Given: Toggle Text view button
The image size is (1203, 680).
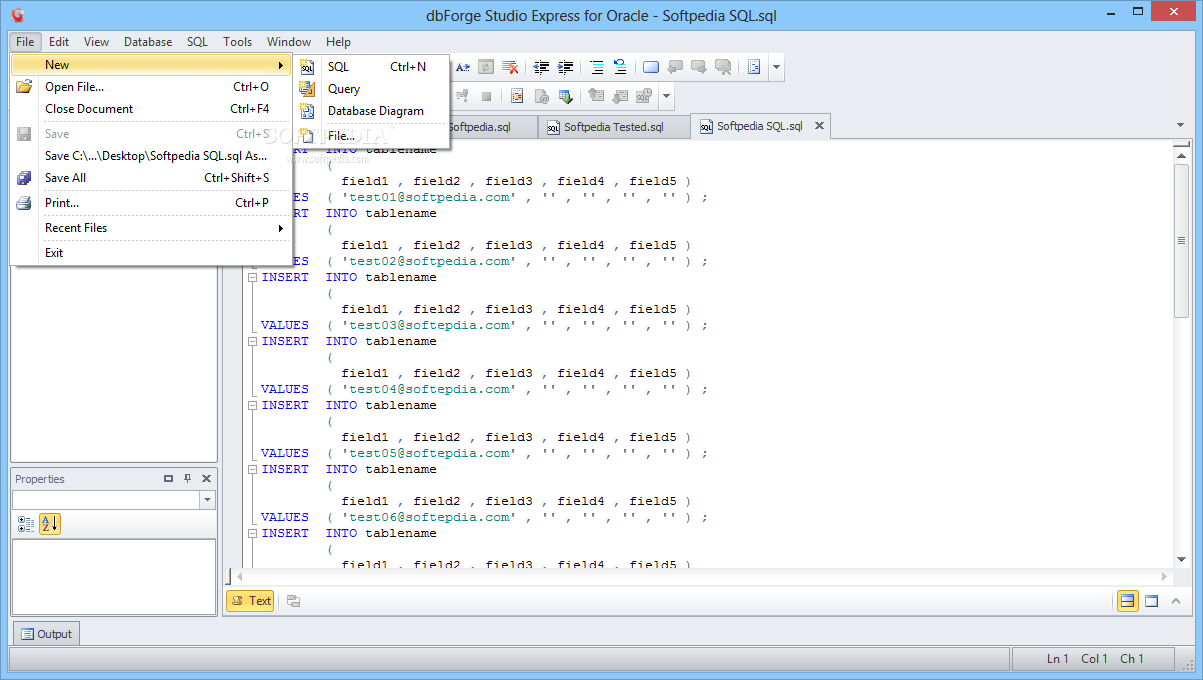Looking at the screenshot, I should 250,601.
